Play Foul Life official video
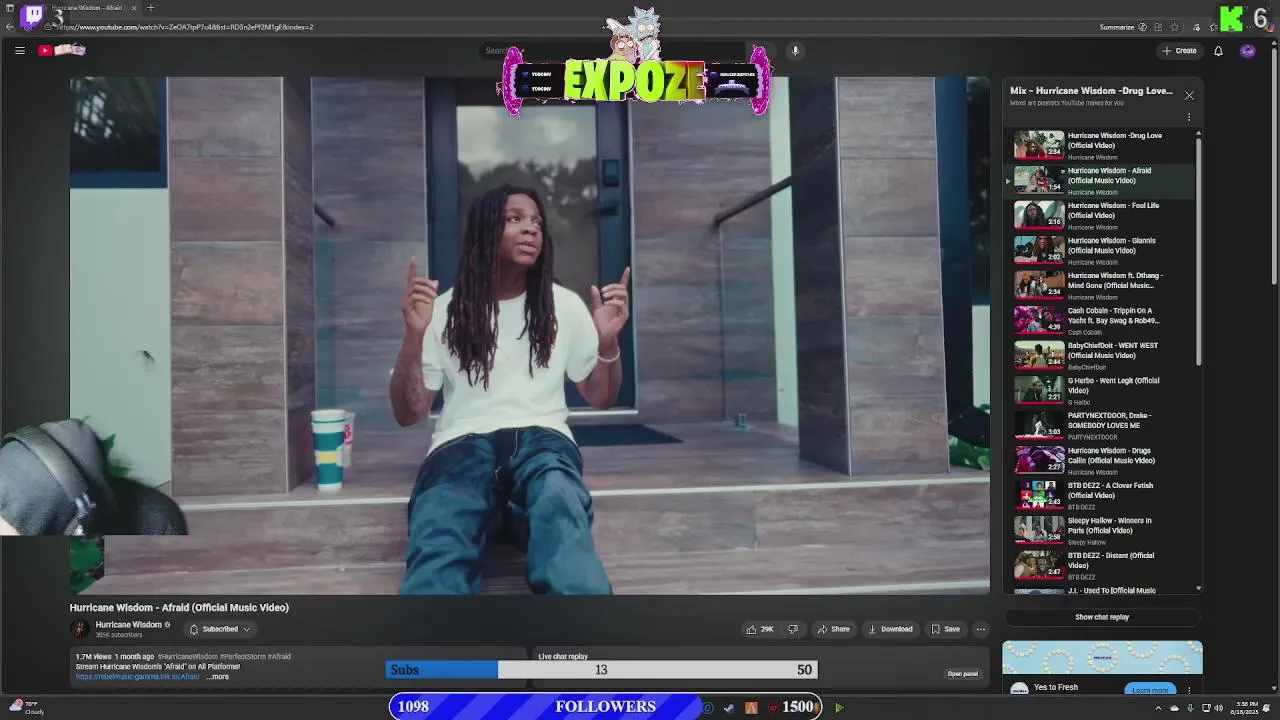 pyautogui.click(x=1100, y=216)
